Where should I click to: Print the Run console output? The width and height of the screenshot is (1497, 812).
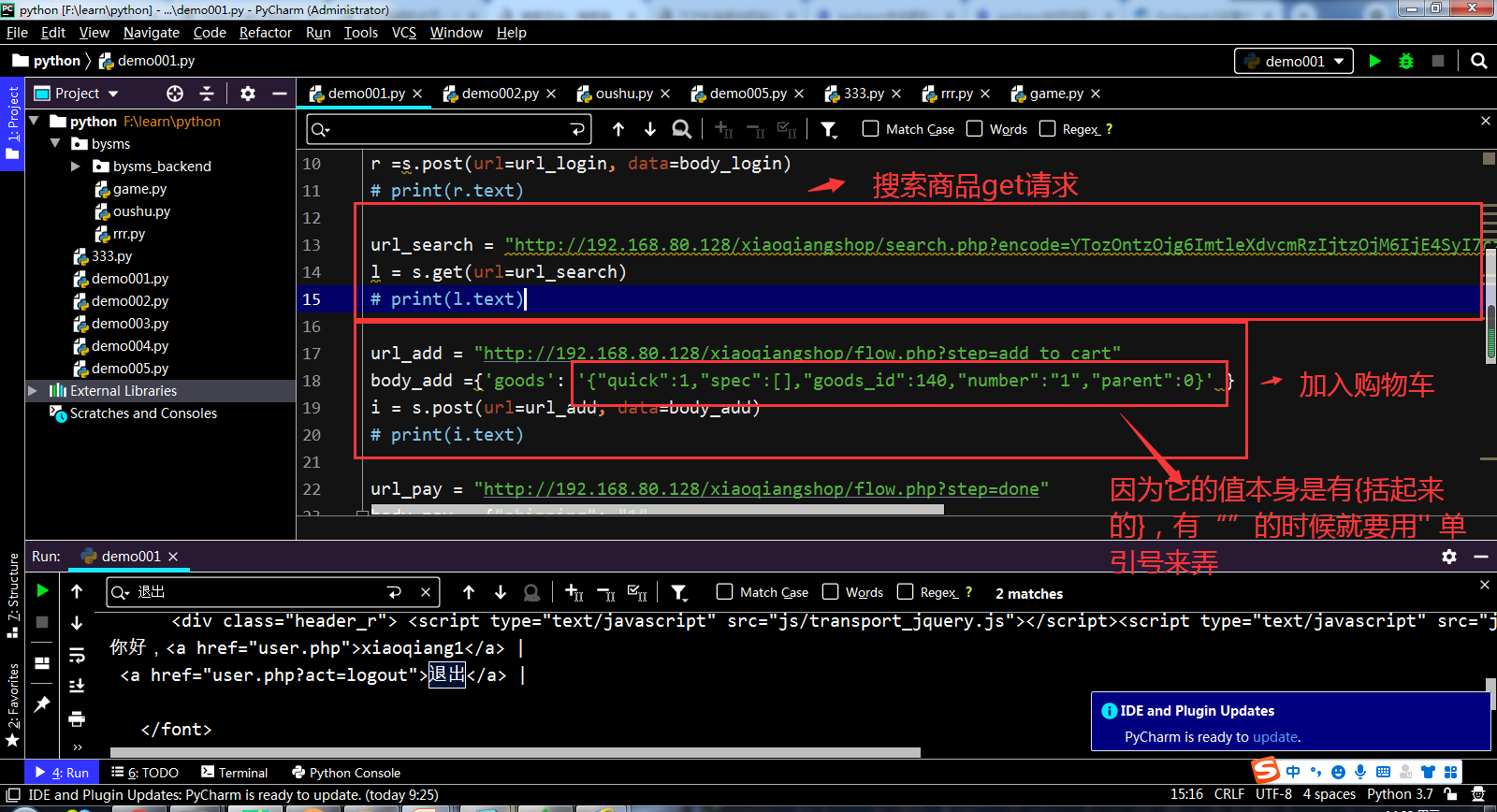pos(77,718)
